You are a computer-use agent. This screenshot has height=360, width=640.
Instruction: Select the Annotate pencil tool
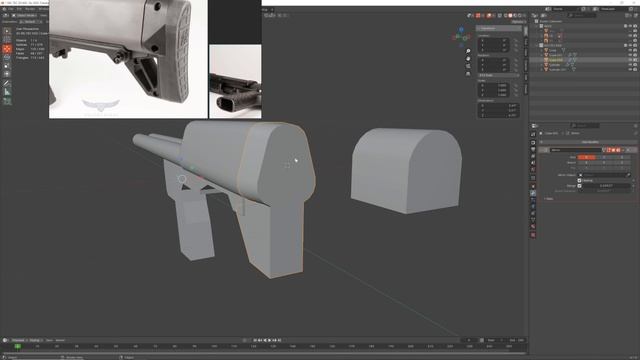[x=7, y=83]
